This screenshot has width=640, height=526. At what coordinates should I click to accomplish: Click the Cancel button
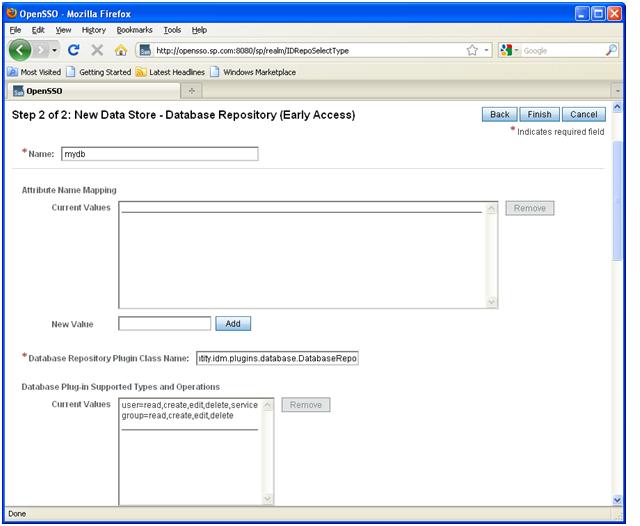point(584,115)
